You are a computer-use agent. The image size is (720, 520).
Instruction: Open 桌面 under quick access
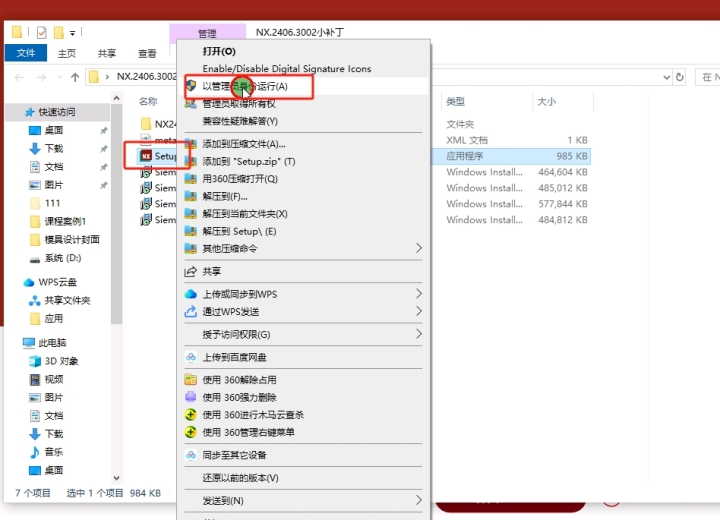point(54,130)
